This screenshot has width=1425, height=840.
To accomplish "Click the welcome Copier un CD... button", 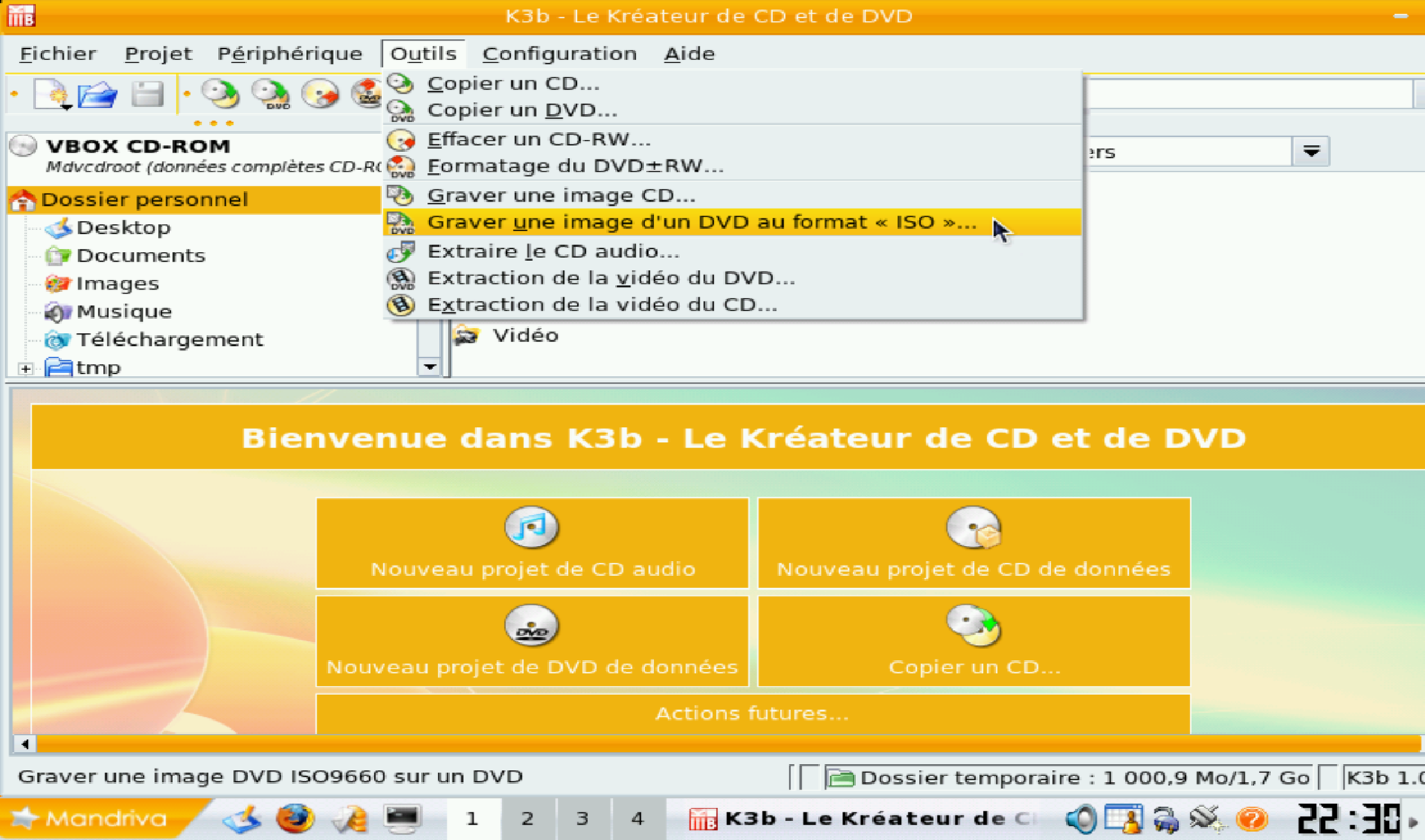I will pyautogui.click(x=974, y=641).
